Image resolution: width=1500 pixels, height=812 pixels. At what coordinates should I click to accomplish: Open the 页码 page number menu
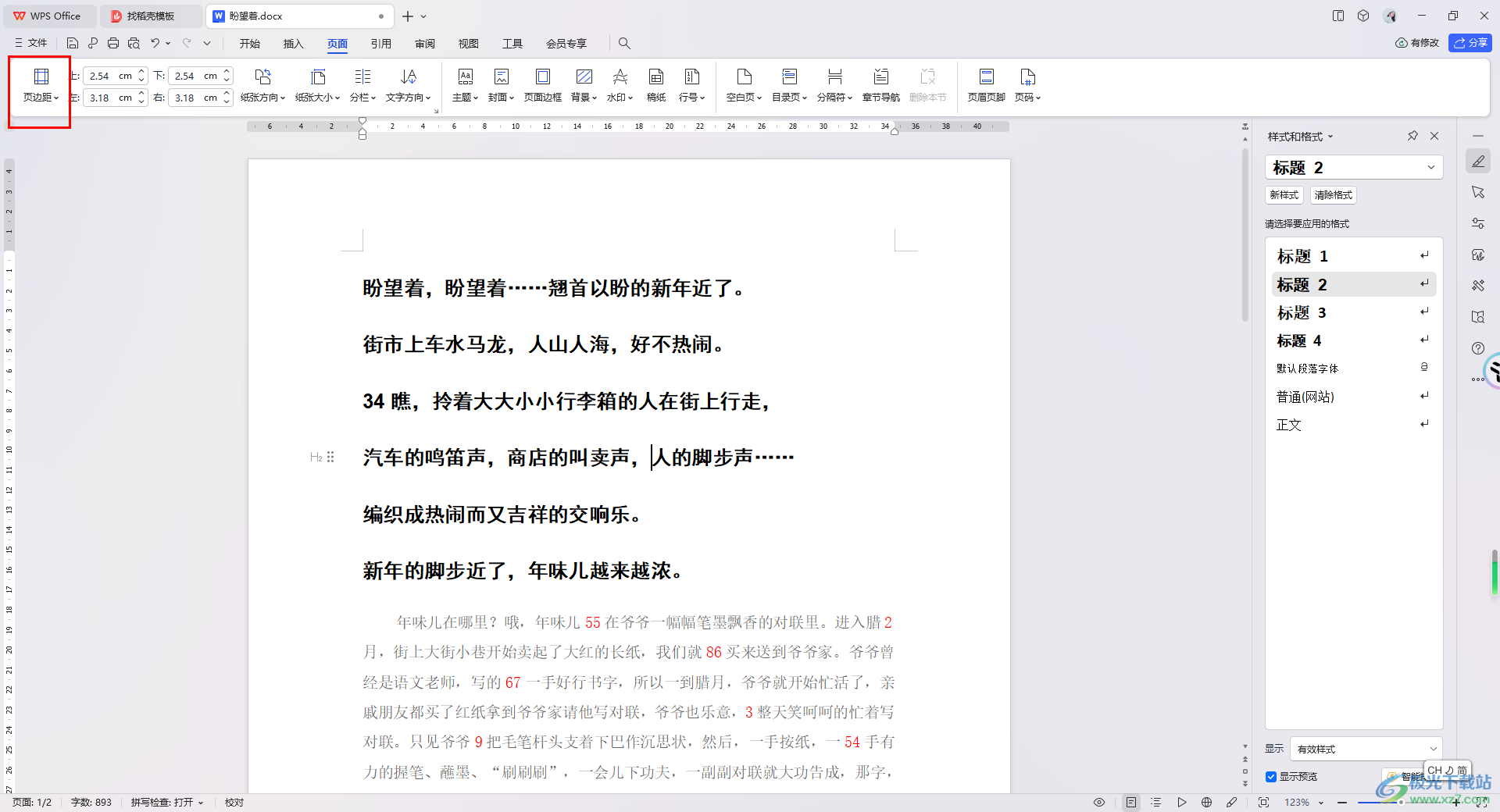tap(1027, 86)
